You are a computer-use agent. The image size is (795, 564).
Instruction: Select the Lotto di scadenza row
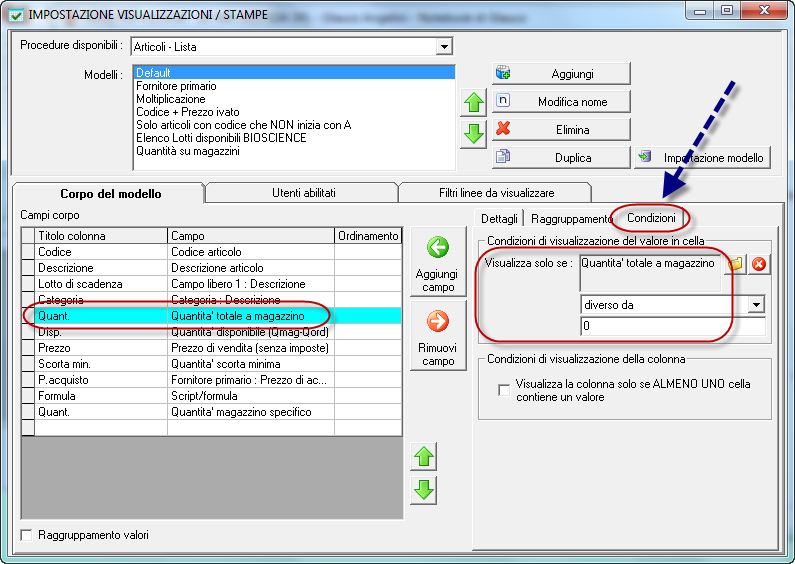[212, 284]
